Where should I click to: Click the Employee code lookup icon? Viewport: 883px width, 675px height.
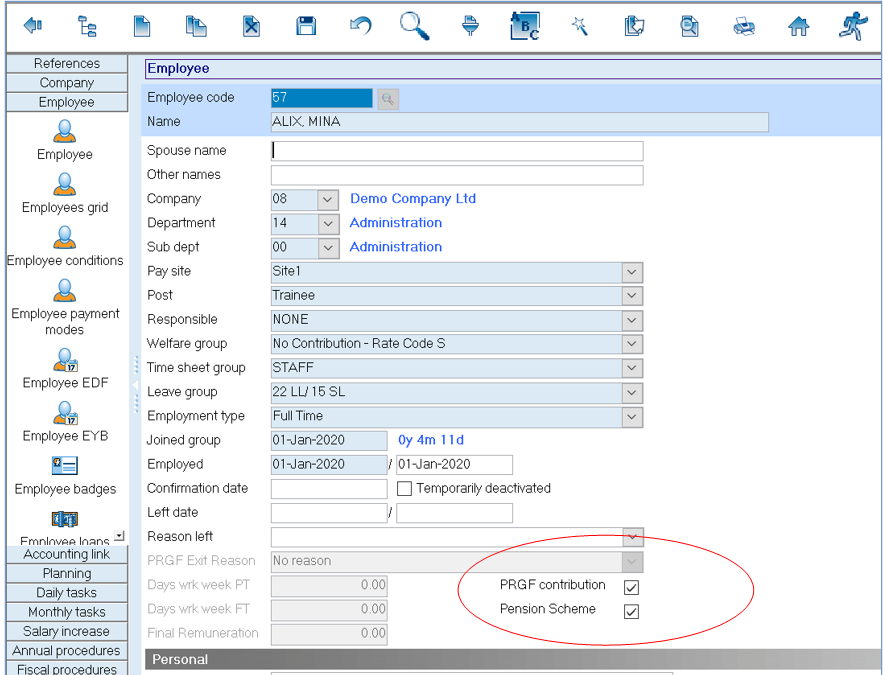coord(387,98)
